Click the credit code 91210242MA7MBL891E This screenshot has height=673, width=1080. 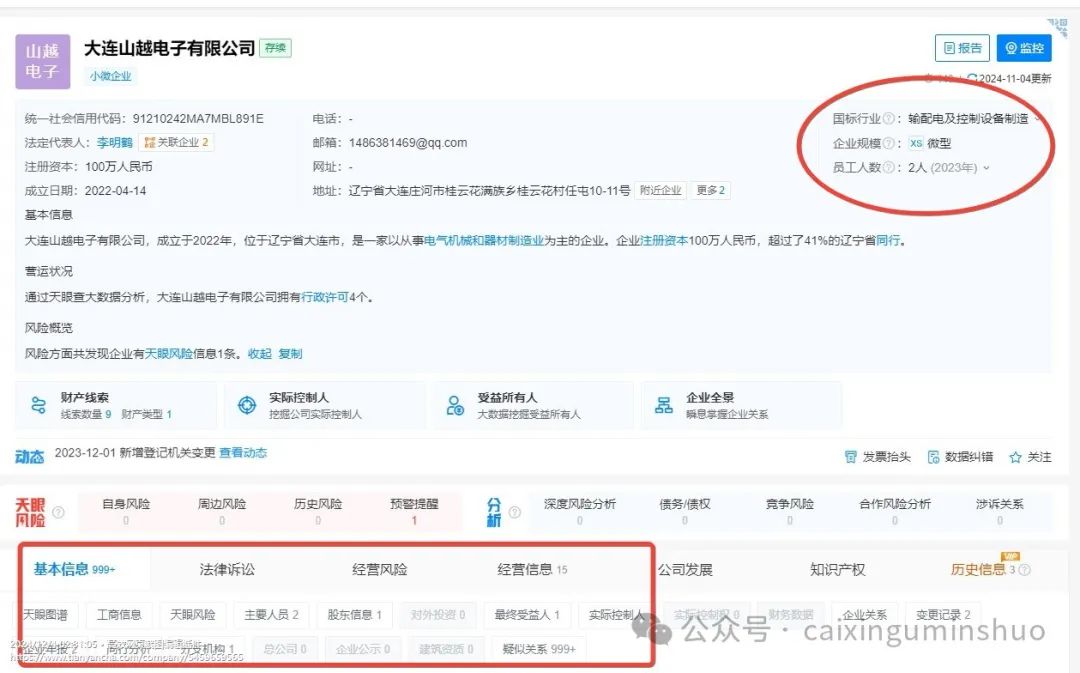pos(198,118)
